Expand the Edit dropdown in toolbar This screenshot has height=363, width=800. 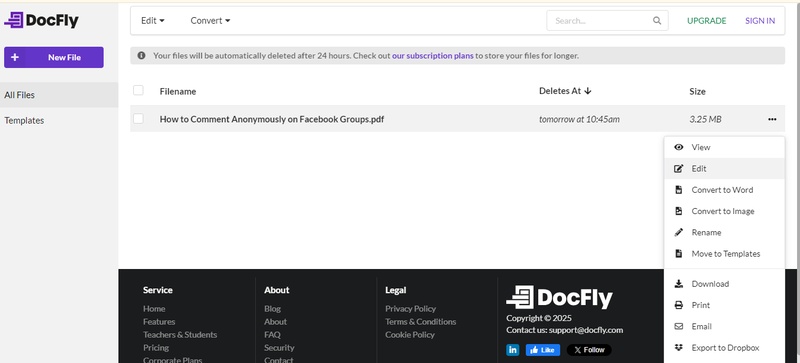click(x=153, y=21)
